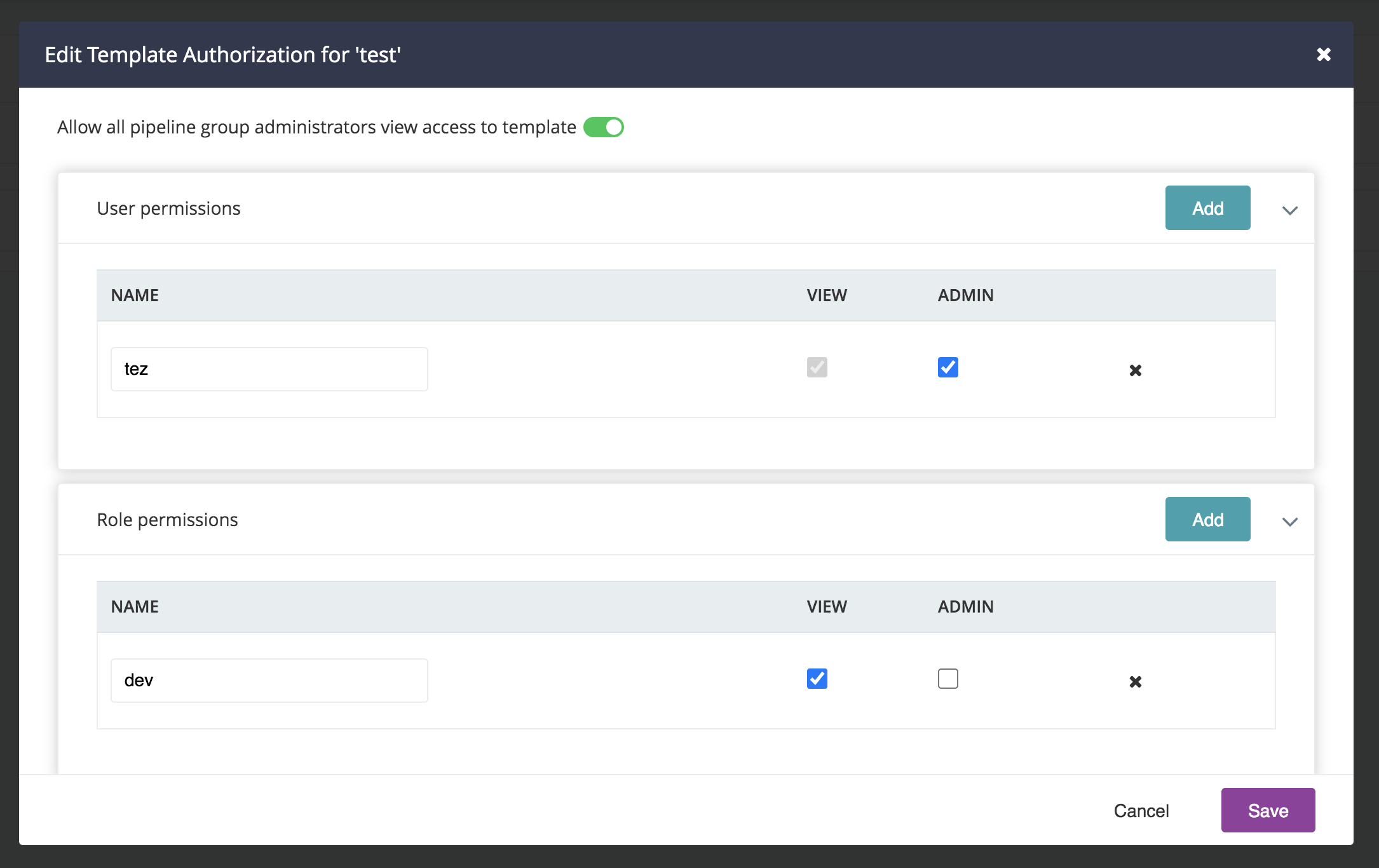The height and width of the screenshot is (868, 1379).
Task: Enable admin permission for role dev
Action: [948, 679]
